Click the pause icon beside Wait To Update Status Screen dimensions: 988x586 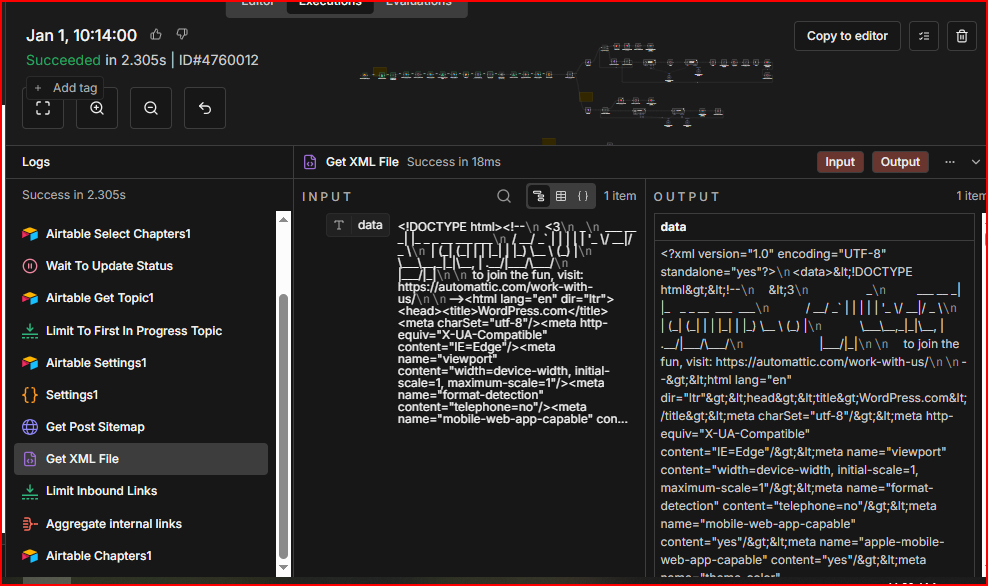click(30, 266)
